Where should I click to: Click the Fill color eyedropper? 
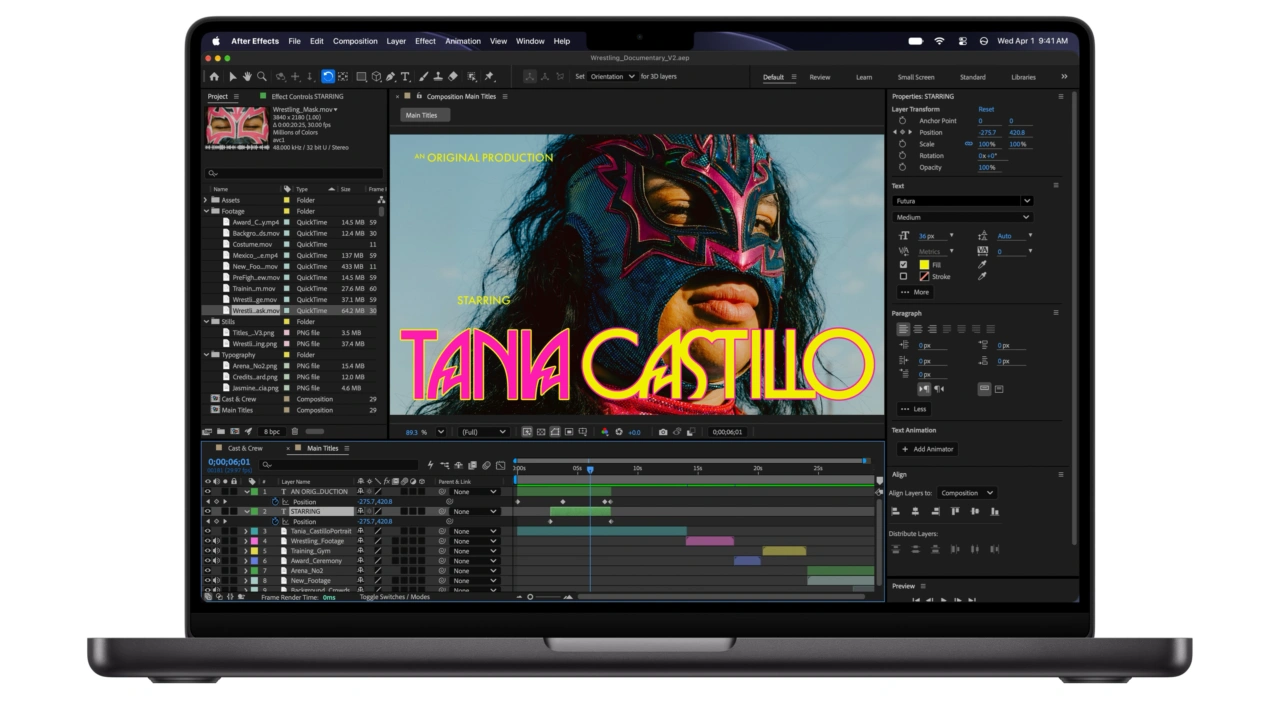coord(982,265)
